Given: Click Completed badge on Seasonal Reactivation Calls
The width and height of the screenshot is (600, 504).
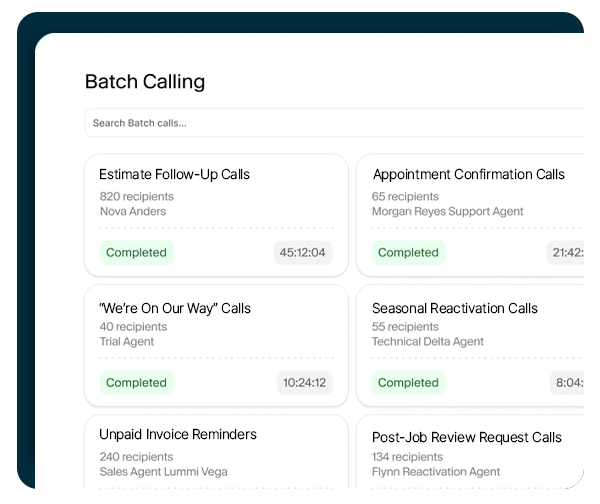Looking at the screenshot, I should [408, 383].
